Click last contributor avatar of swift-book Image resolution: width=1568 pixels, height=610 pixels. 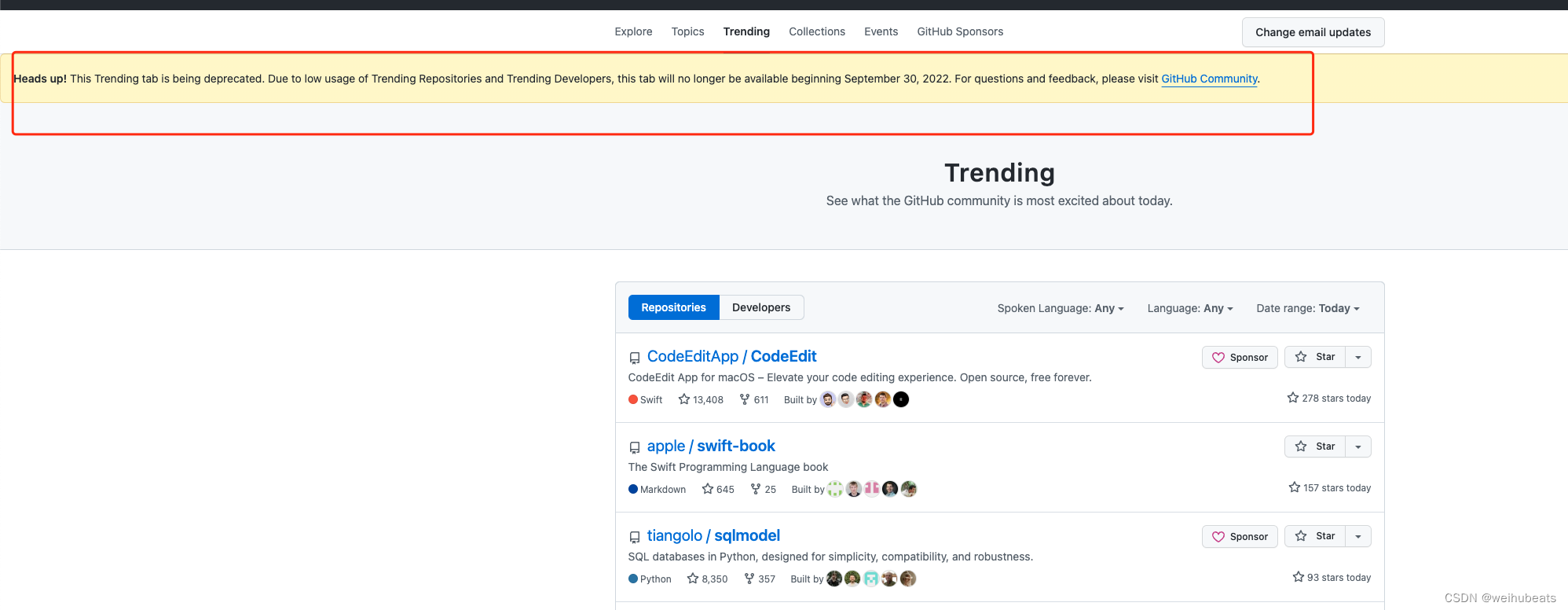point(909,489)
